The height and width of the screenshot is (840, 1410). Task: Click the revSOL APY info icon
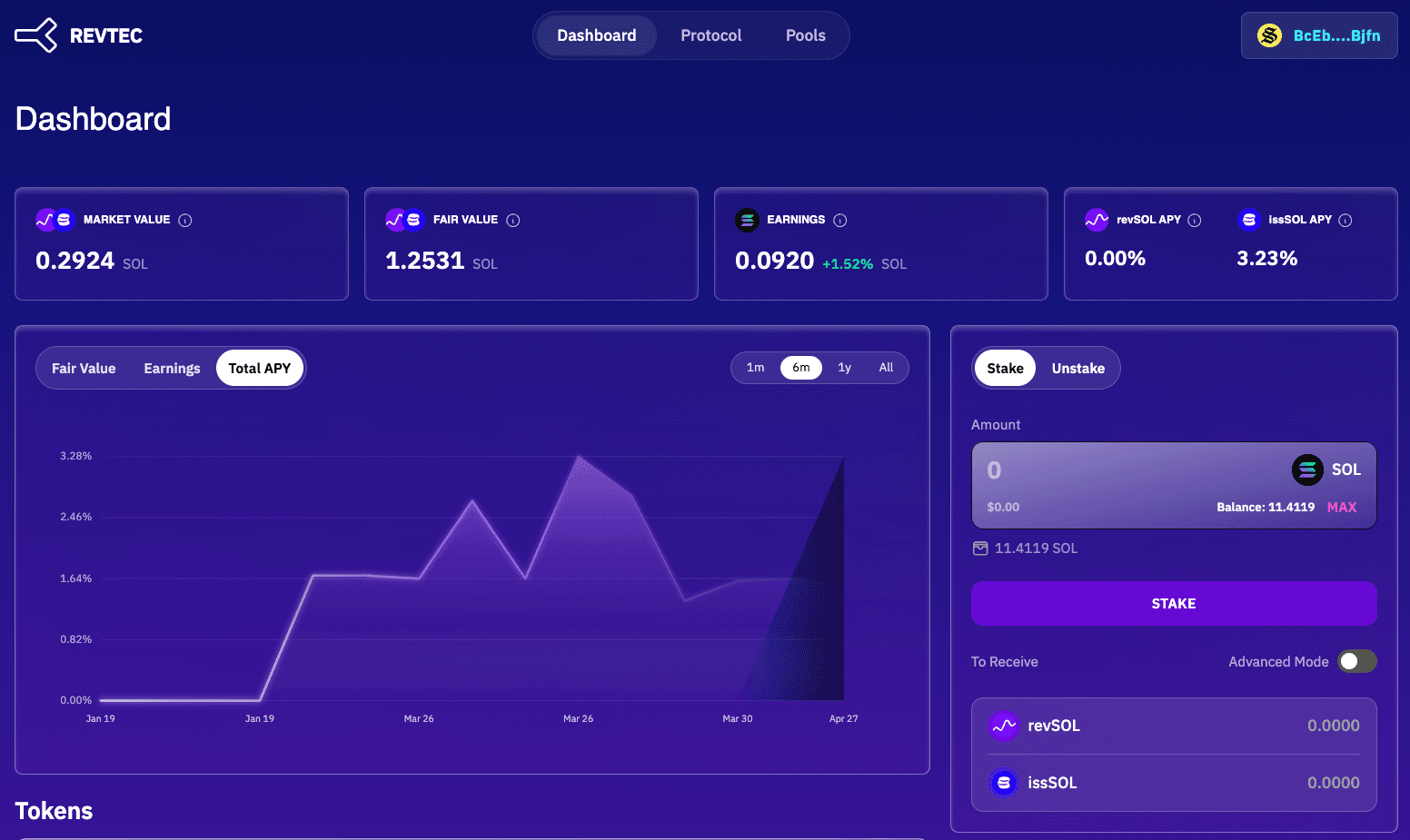point(1195,220)
